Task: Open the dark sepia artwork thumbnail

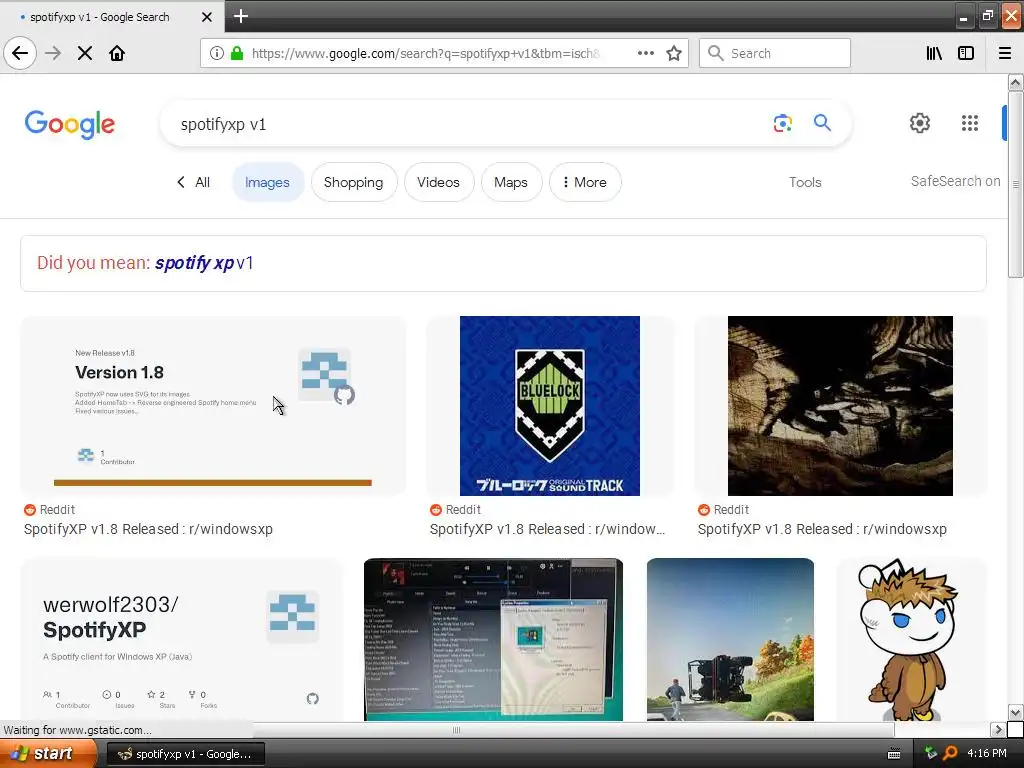Action: pos(840,406)
